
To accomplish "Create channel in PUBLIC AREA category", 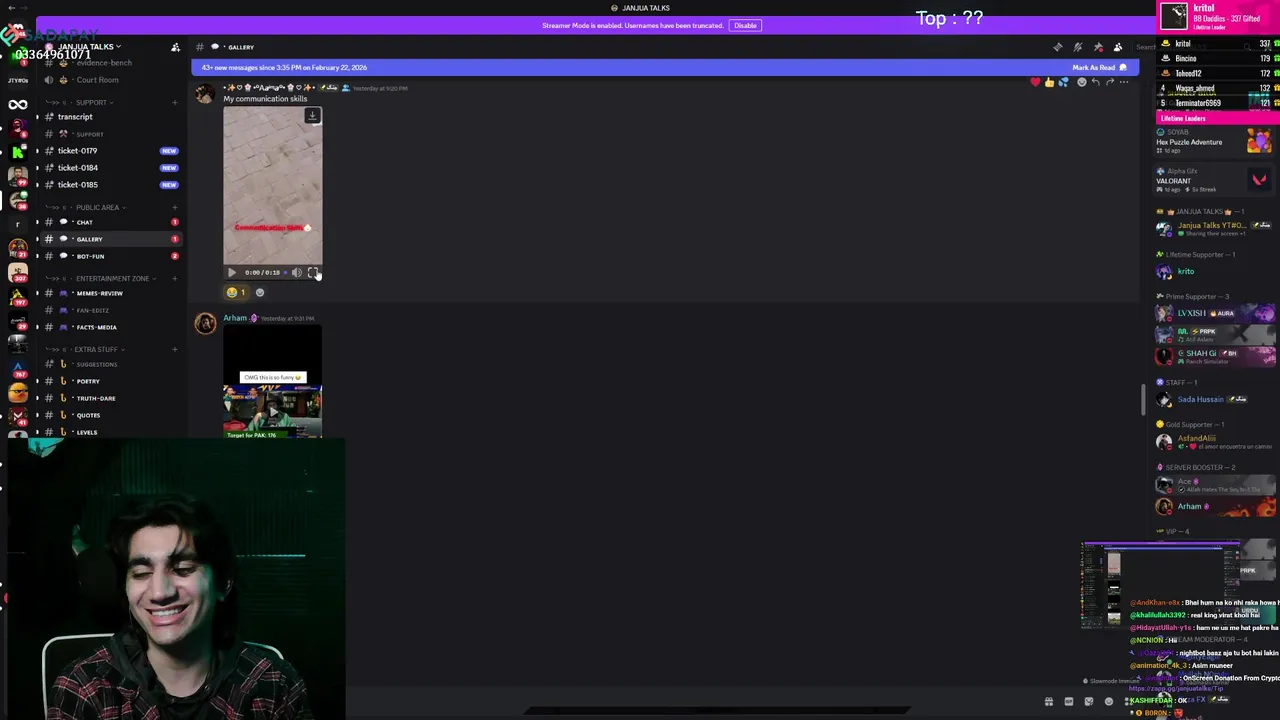I will 175,207.
